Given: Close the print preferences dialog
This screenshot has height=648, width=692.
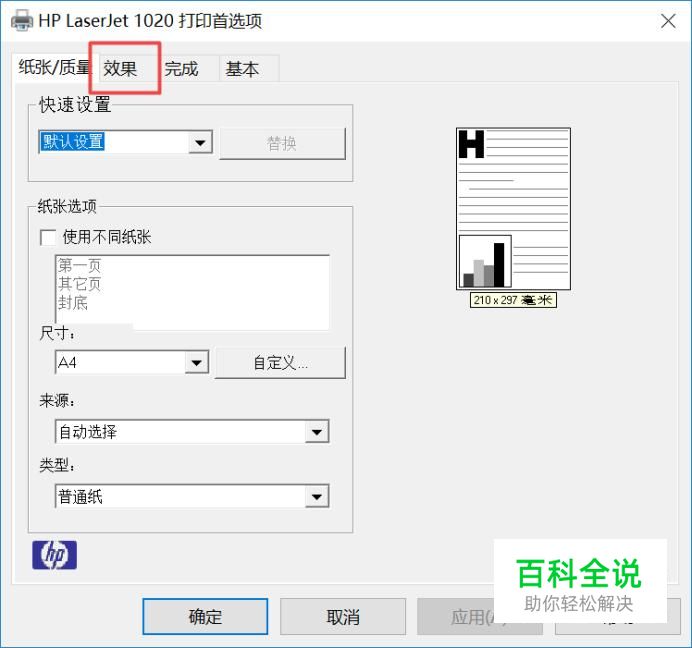Looking at the screenshot, I should pyautogui.click(x=668, y=21).
